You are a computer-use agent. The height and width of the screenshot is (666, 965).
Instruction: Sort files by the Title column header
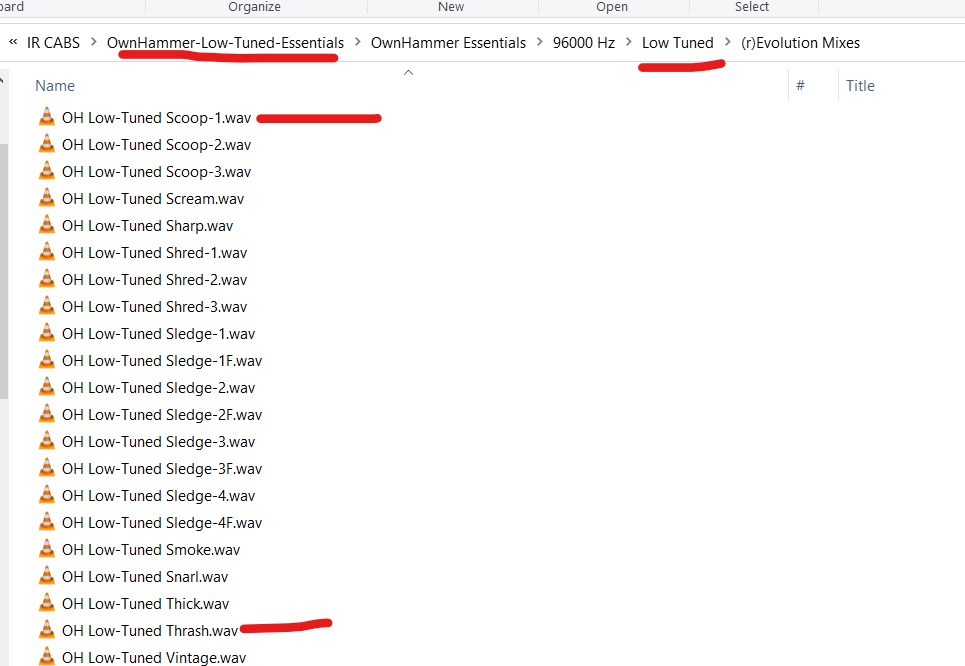point(860,86)
